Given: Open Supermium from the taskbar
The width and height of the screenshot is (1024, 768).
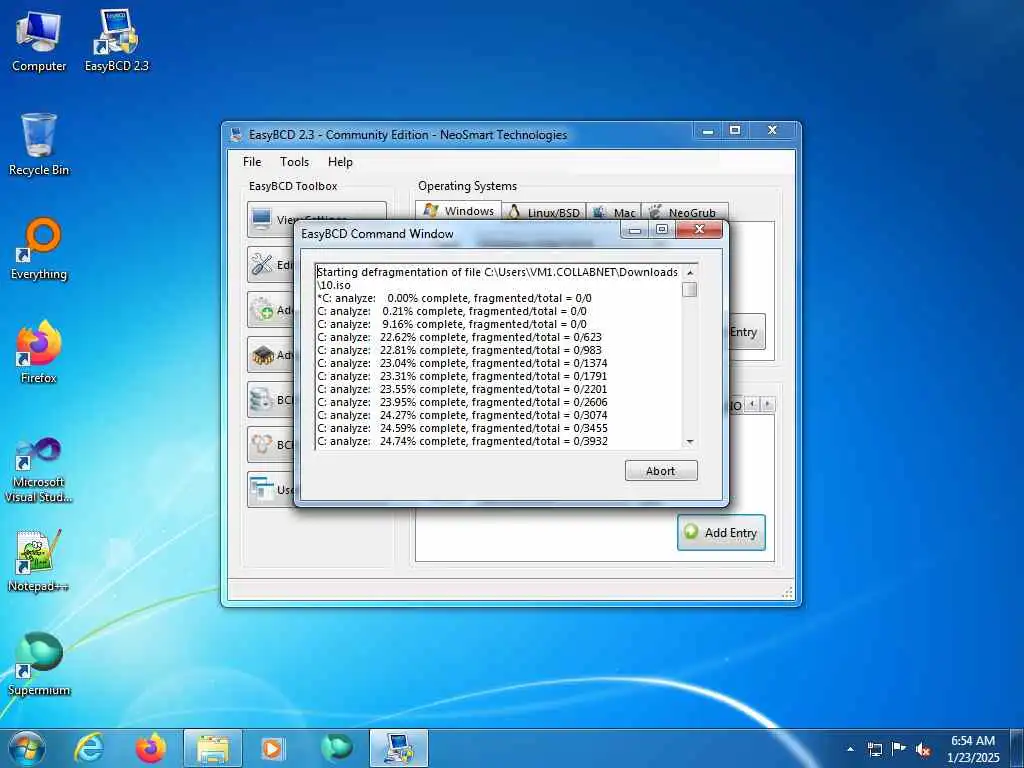Looking at the screenshot, I should (337, 748).
